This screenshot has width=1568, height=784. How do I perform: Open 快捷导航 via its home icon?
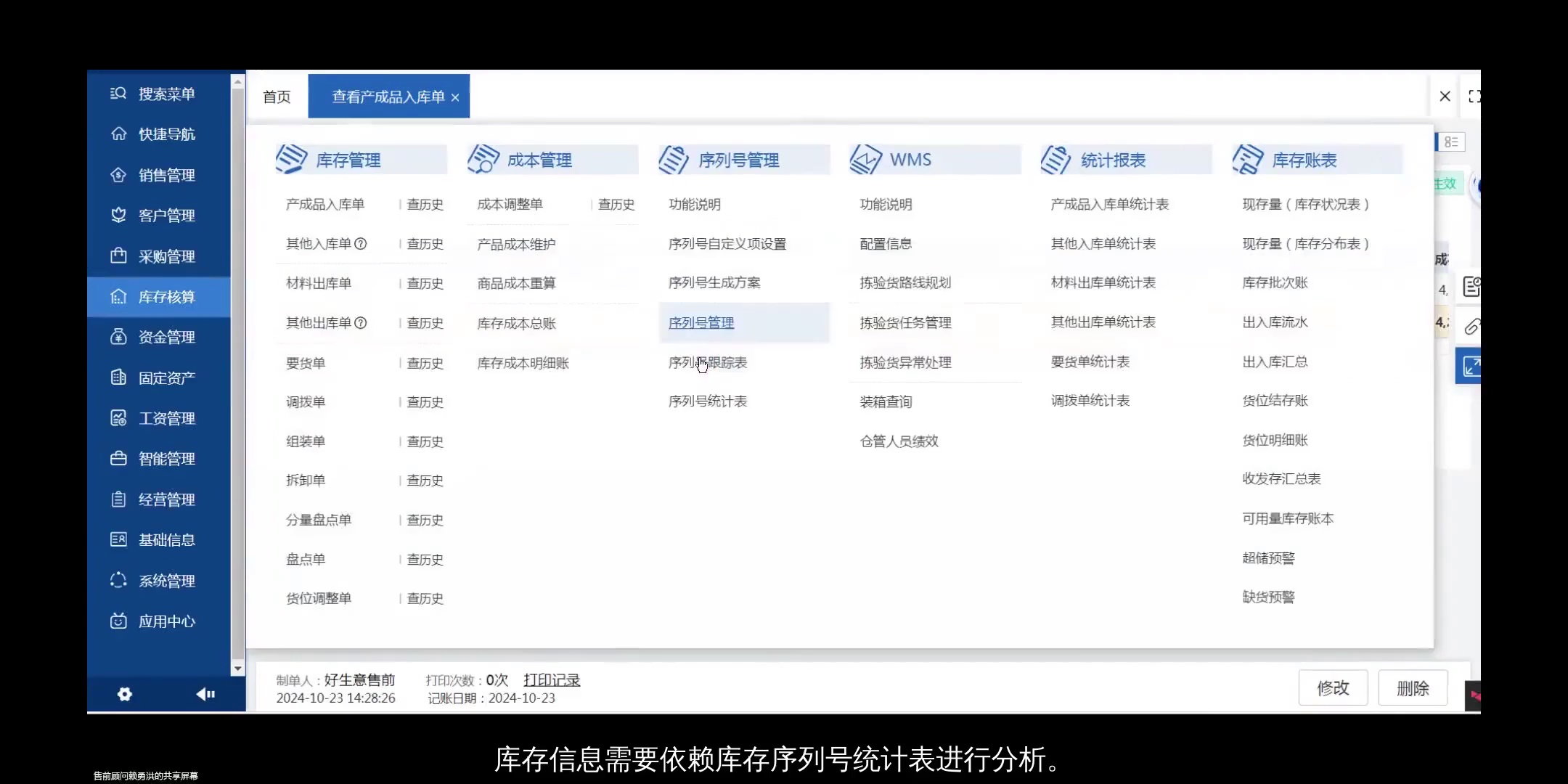click(119, 134)
